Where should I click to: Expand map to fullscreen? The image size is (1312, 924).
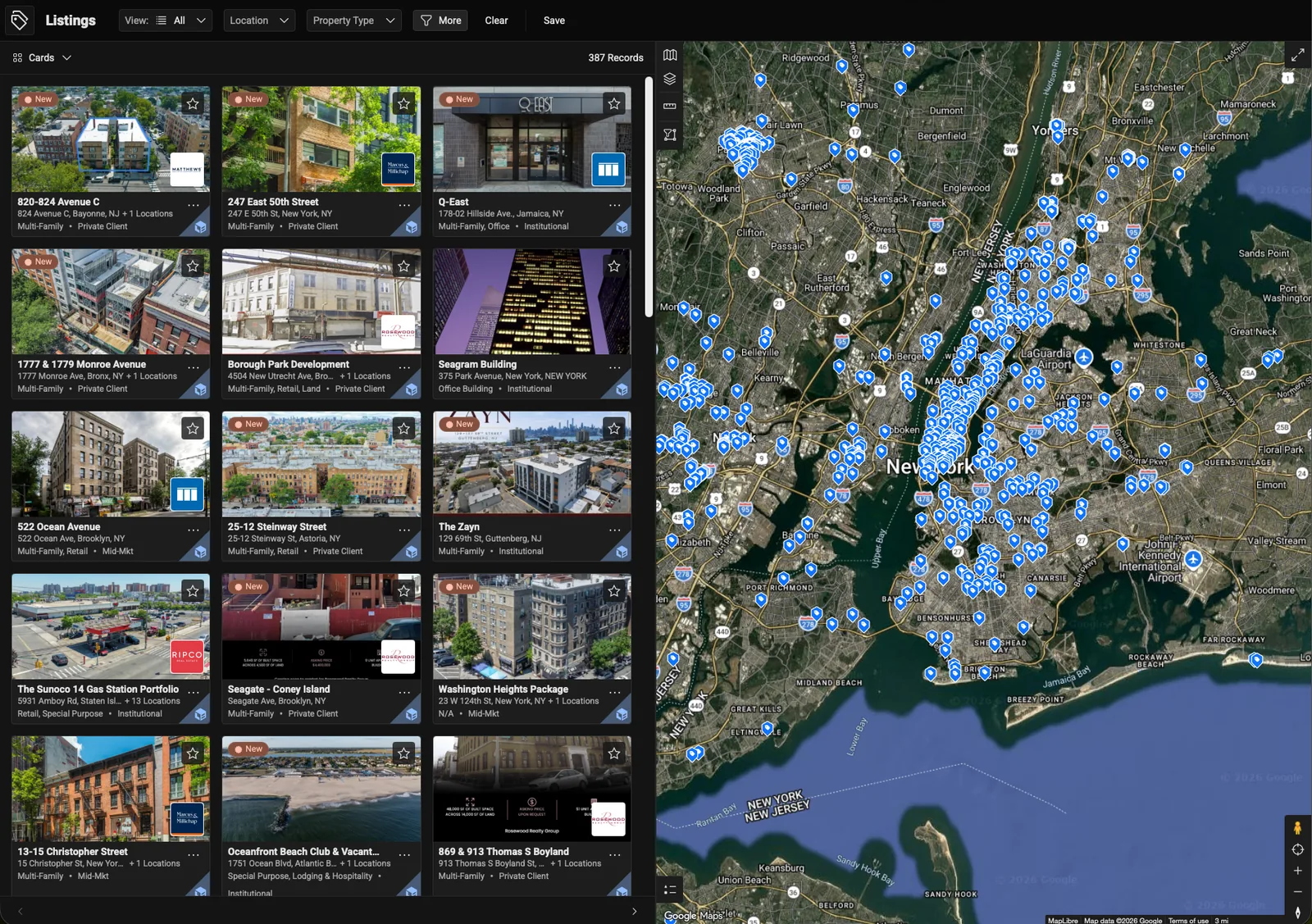1297,55
